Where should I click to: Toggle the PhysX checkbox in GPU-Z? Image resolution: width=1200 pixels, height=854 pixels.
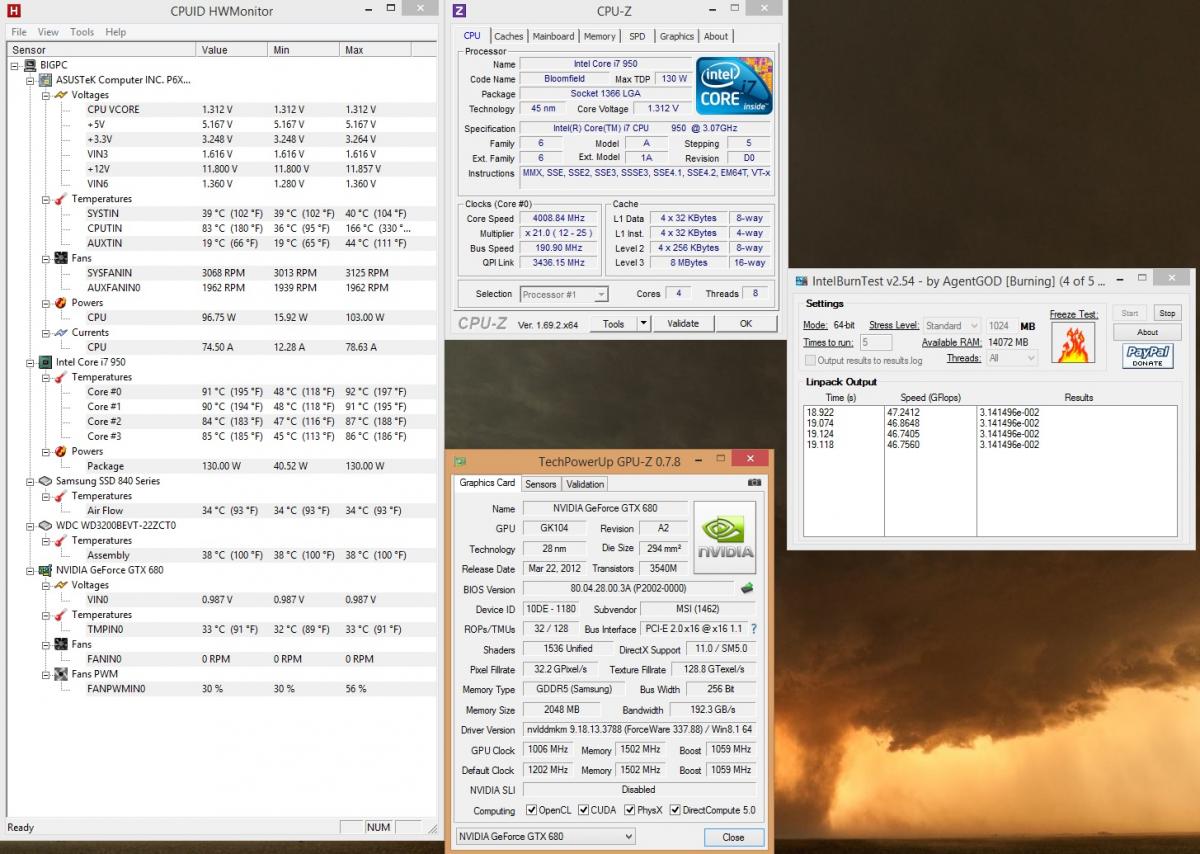point(631,810)
